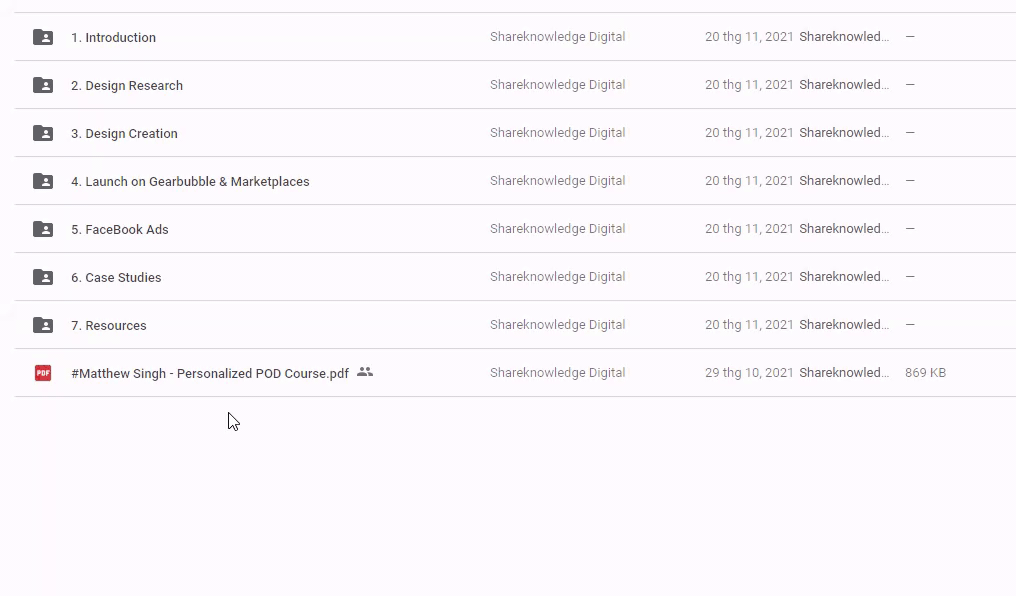Open the 1. Introduction folder name

[113, 38]
